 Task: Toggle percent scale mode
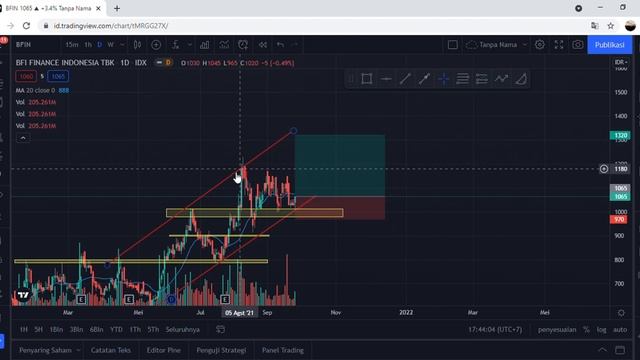pyautogui.click(x=586, y=329)
